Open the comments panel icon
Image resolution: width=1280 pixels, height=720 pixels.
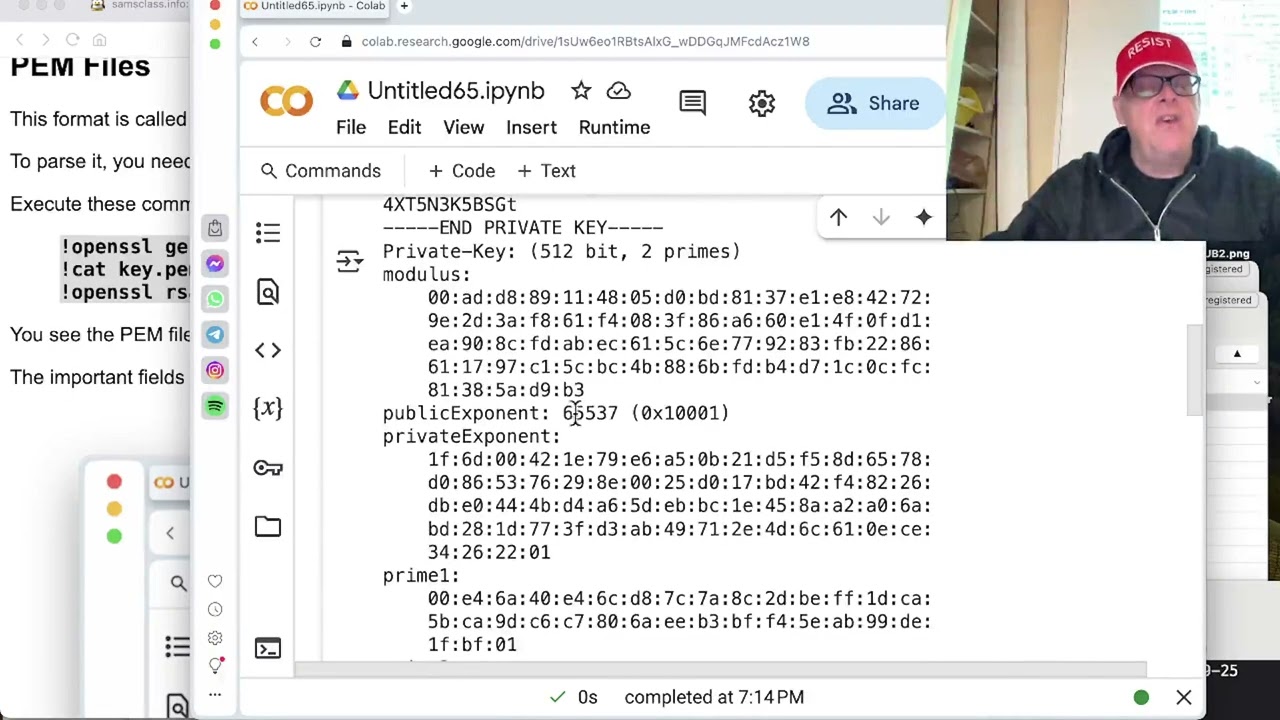pyautogui.click(x=692, y=103)
